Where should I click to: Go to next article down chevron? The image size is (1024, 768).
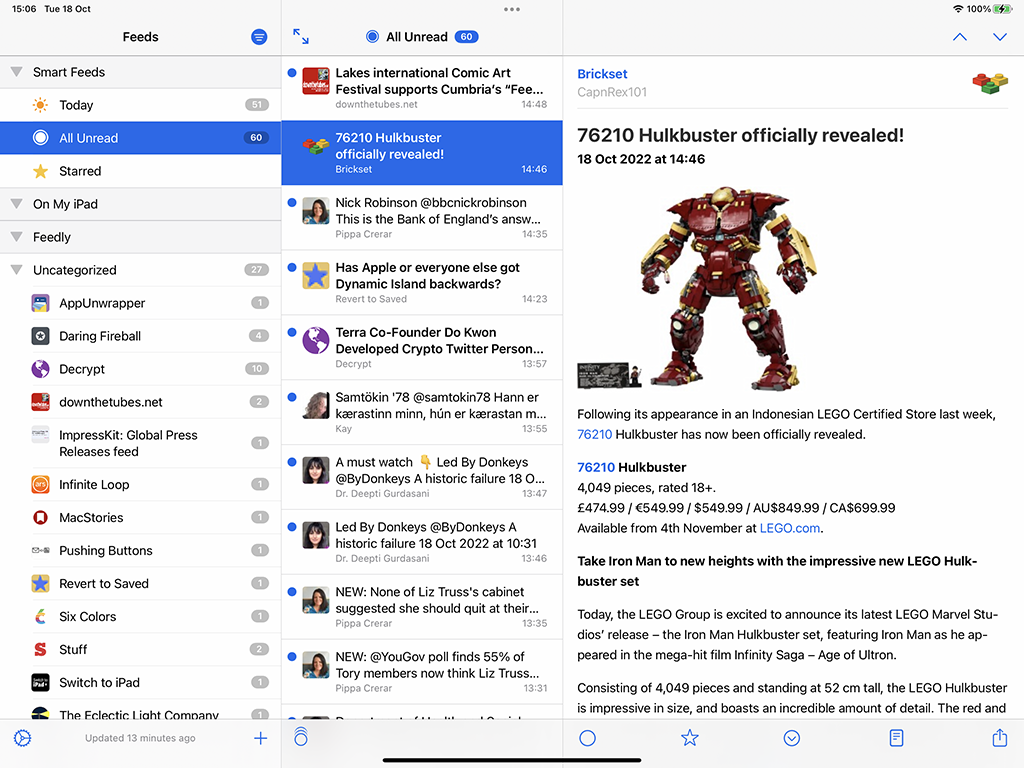coord(1000,37)
